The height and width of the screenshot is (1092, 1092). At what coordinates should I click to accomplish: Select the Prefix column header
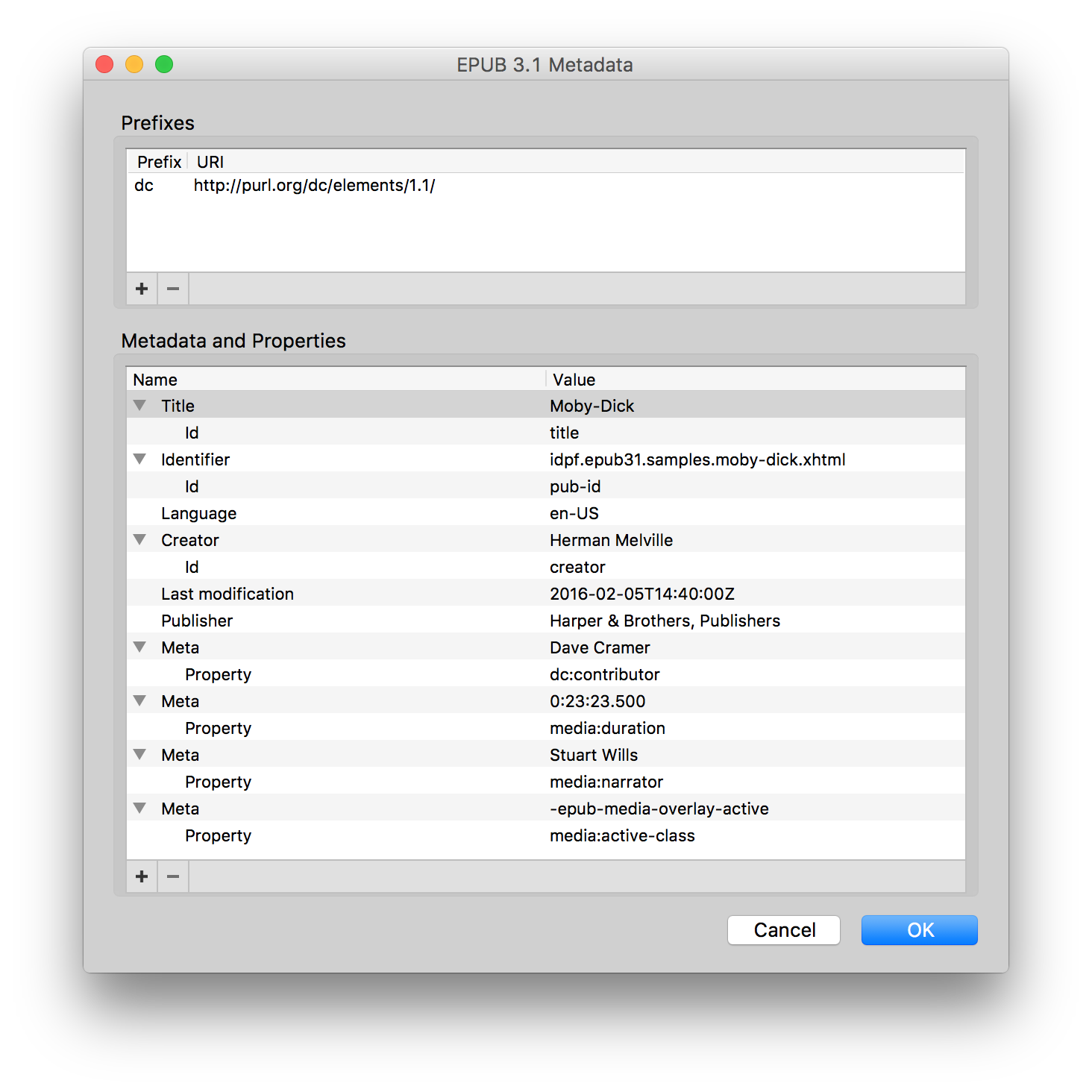click(x=159, y=162)
